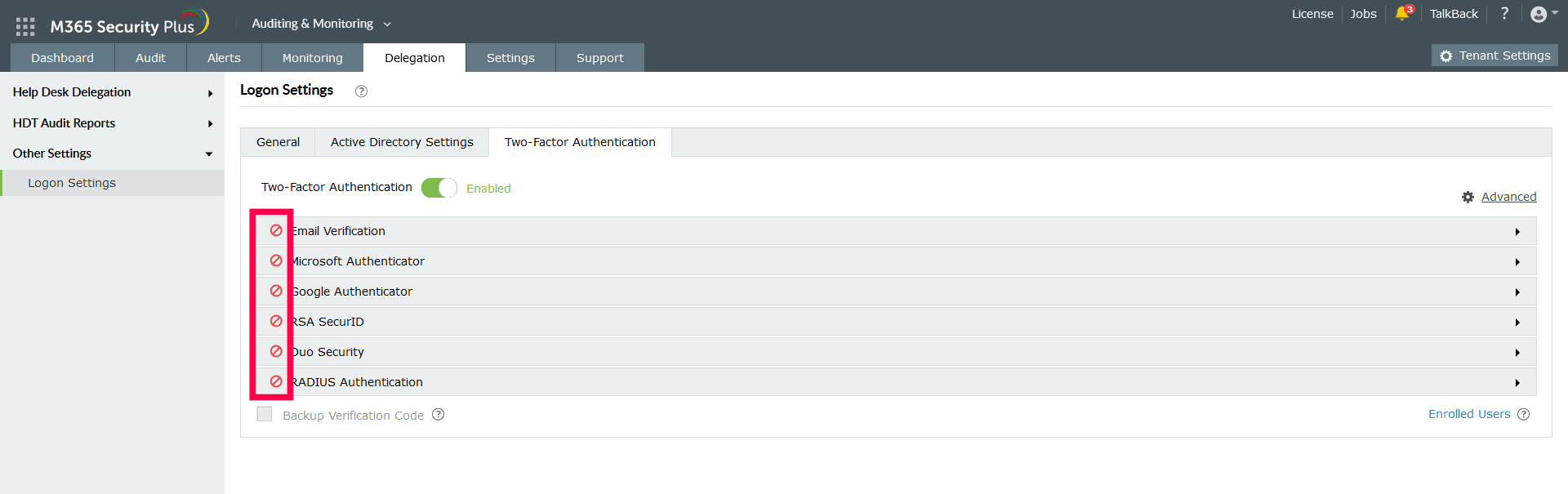Click disabled status icon for RSA SecurID
This screenshot has width=1568, height=494.
click(276, 321)
